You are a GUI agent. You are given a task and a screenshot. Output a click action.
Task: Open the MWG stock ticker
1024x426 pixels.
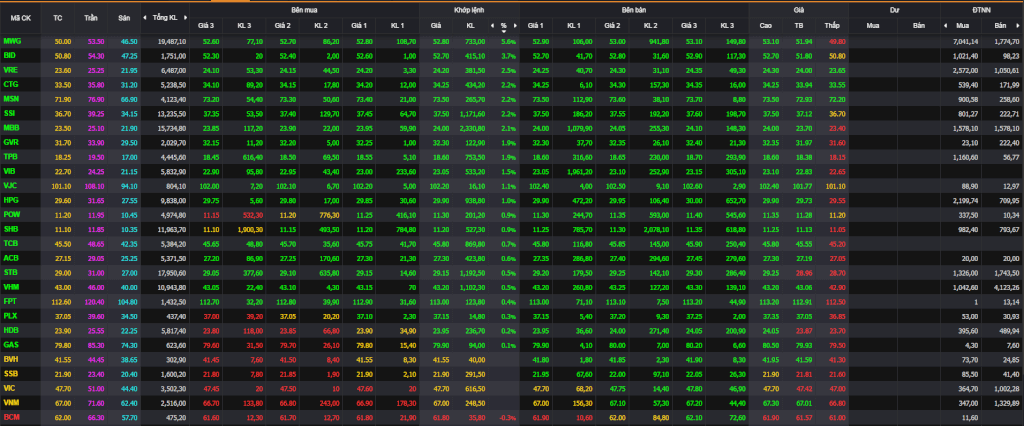(x=12, y=41)
